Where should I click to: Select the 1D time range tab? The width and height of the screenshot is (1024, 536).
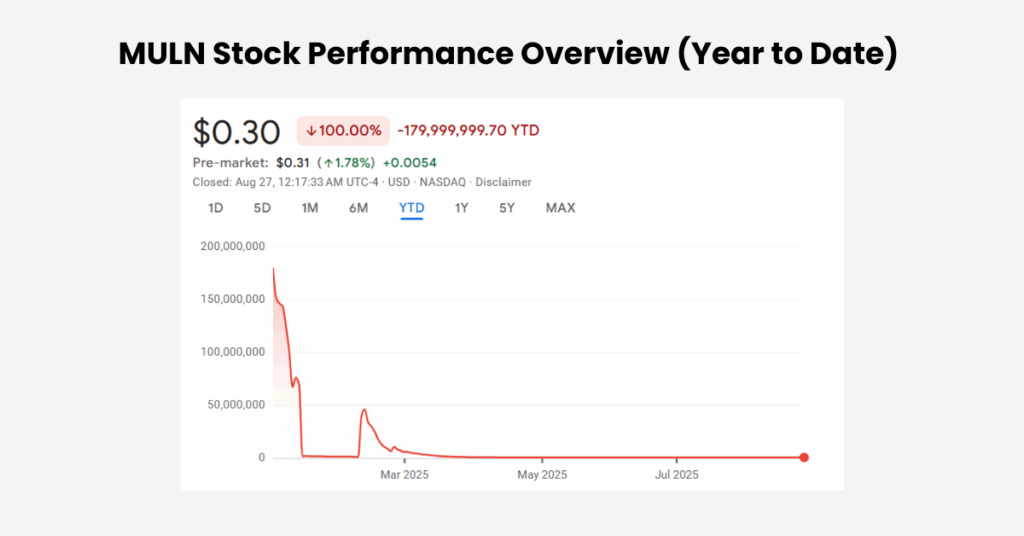click(x=216, y=208)
